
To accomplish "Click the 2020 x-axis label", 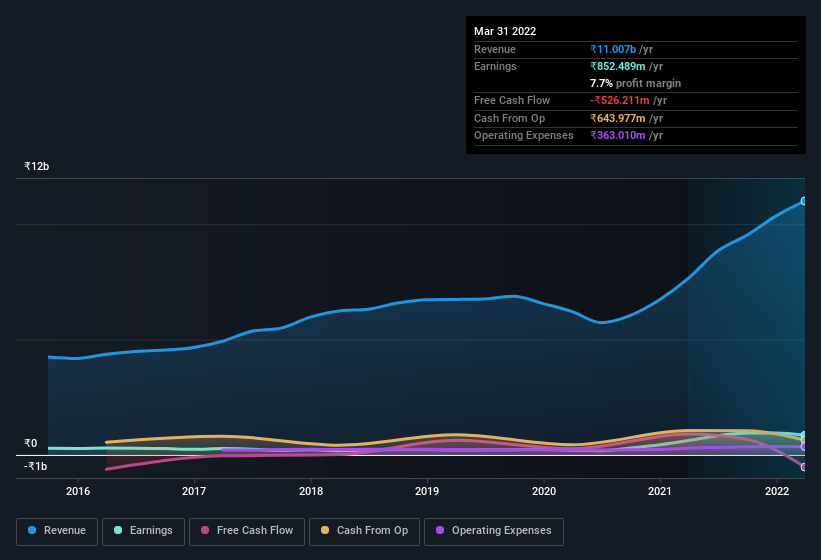I will pos(544,491).
